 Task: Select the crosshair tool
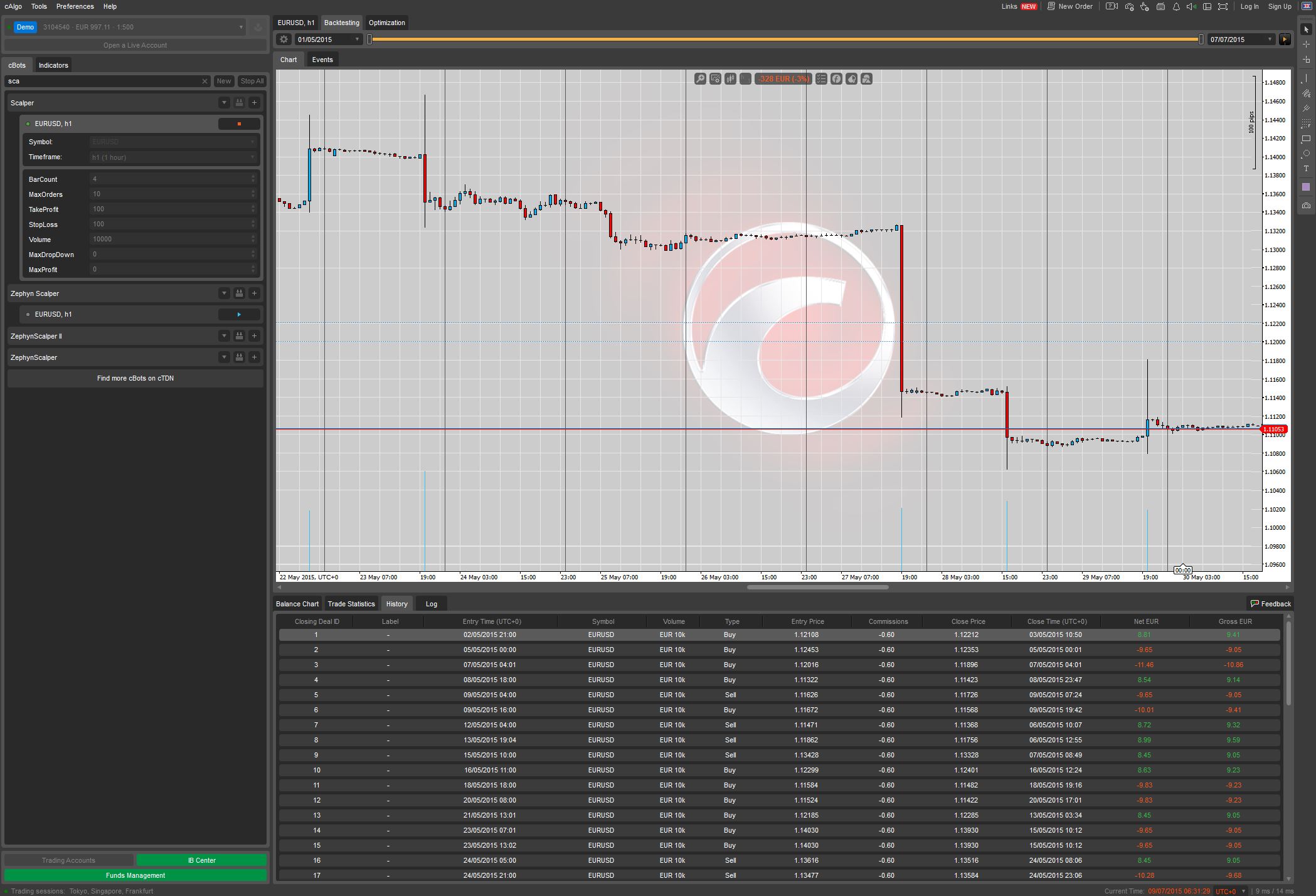click(x=1307, y=45)
